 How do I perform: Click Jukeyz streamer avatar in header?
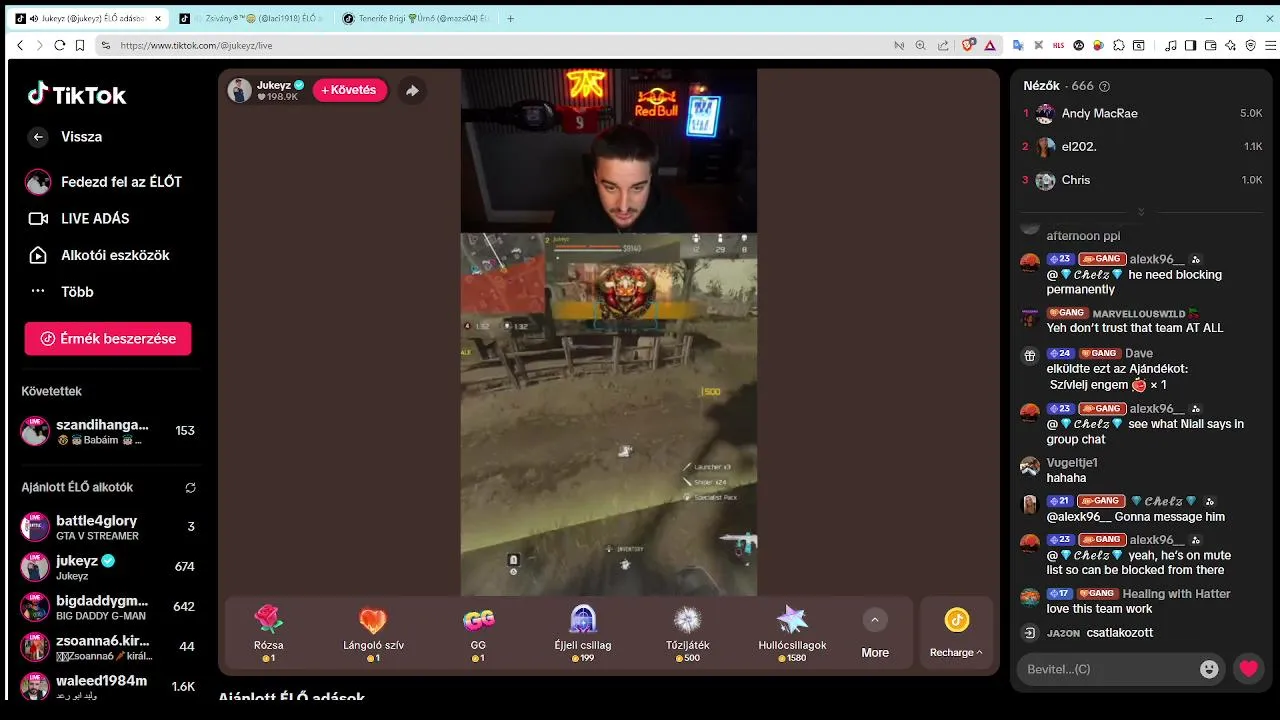pyautogui.click(x=240, y=90)
